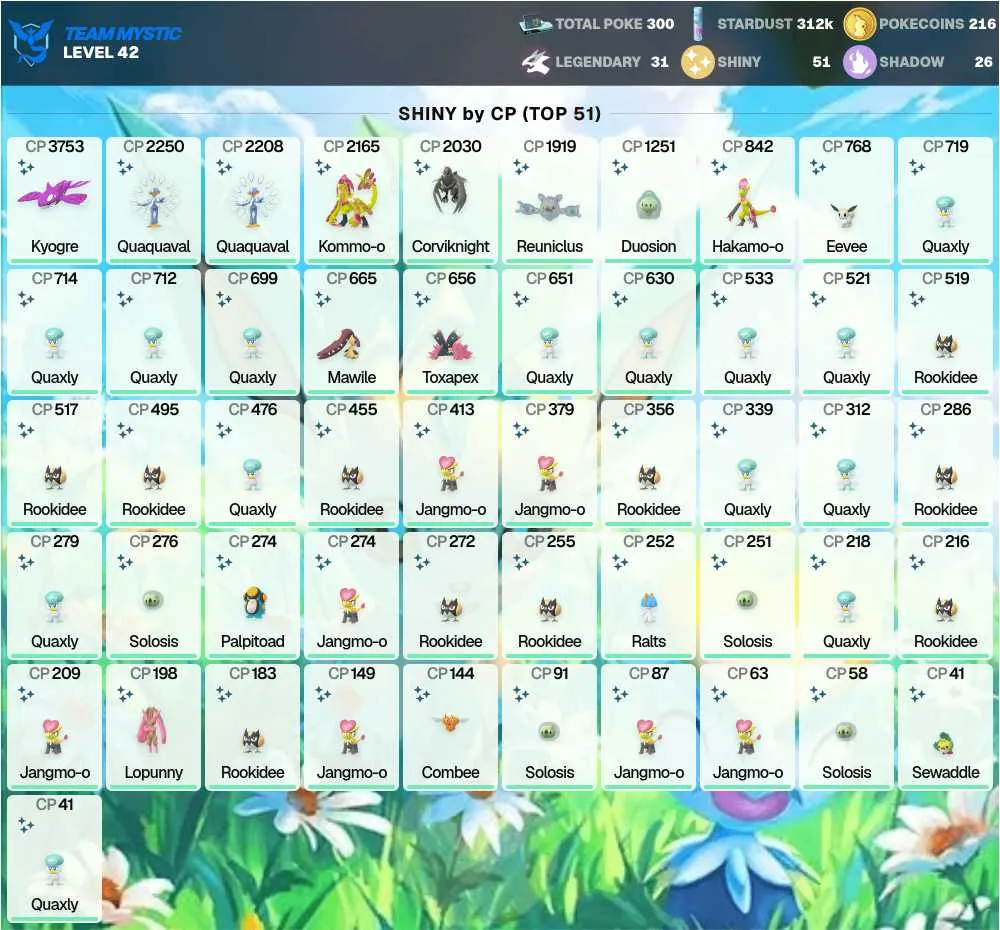Select the Toxapex sprite

(x=450, y=344)
